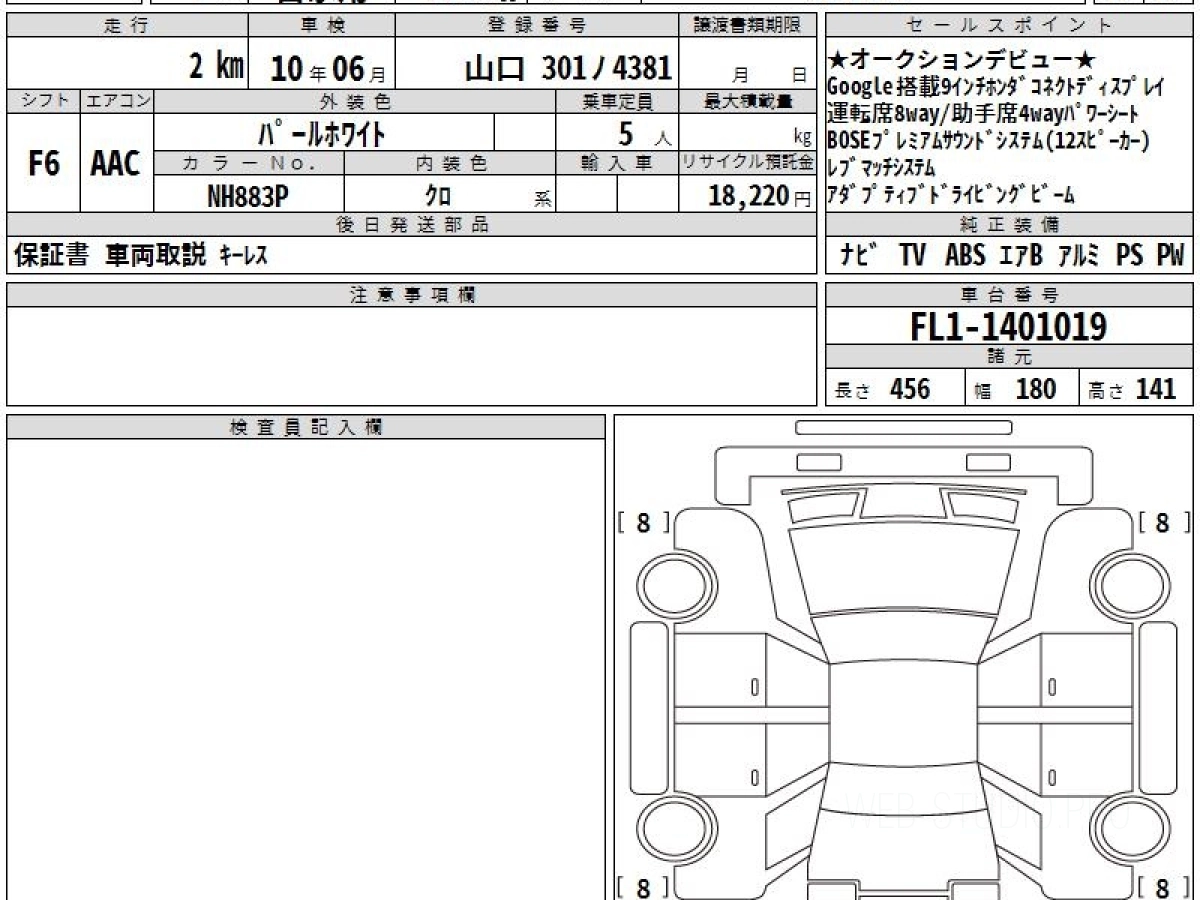Select the 車両取説 item
Screen dimensions: 1200x900
point(156,256)
